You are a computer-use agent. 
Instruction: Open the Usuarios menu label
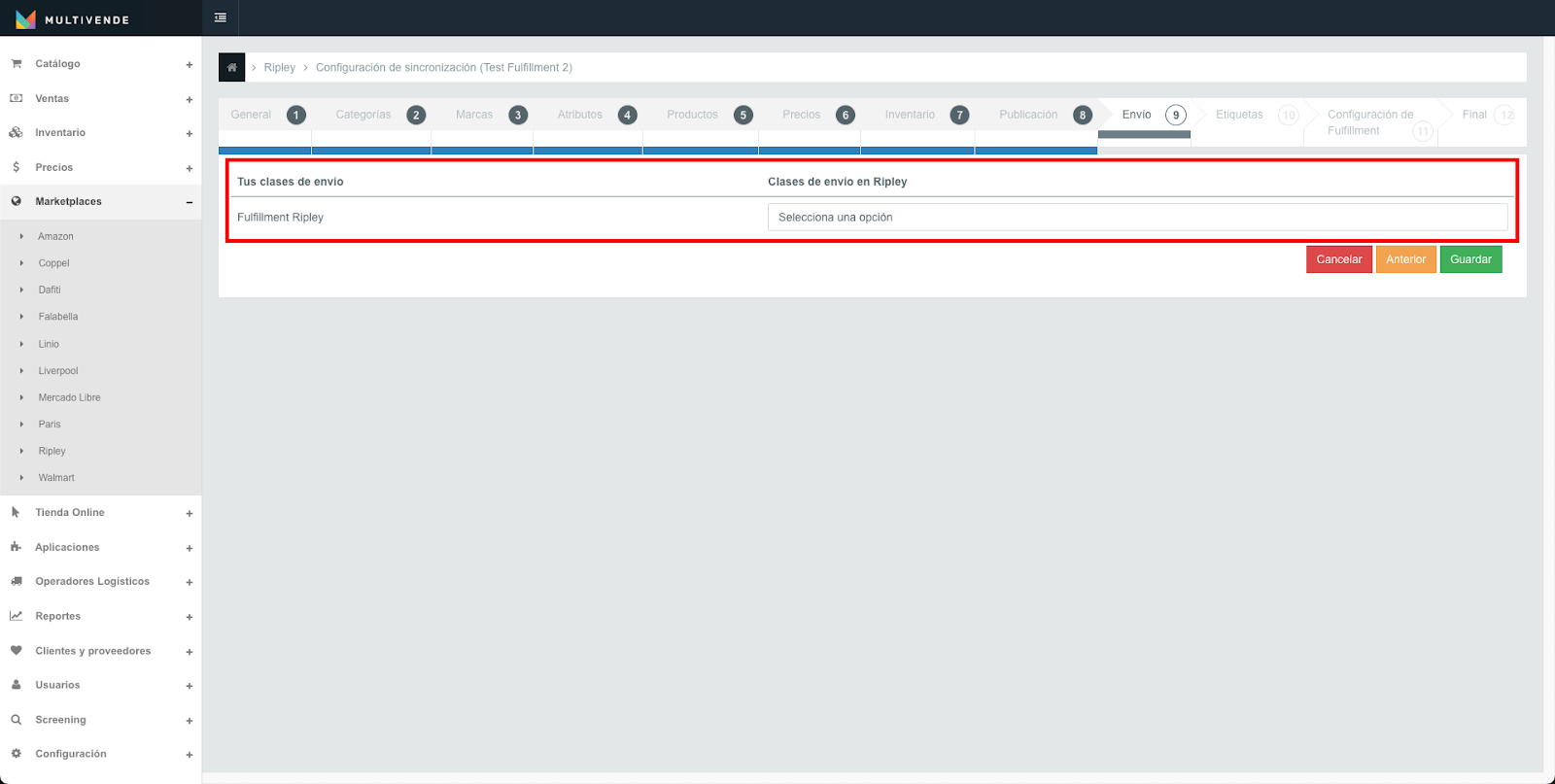point(58,685)
